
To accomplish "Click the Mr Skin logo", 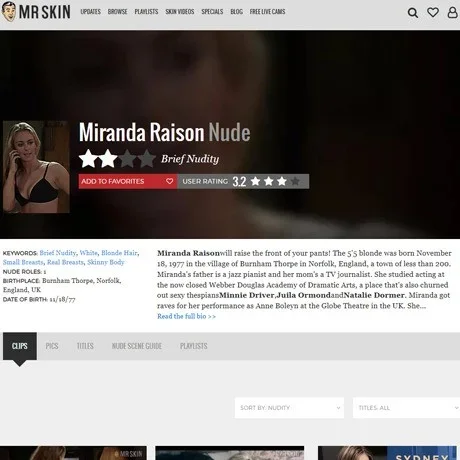I will point(36,12).
